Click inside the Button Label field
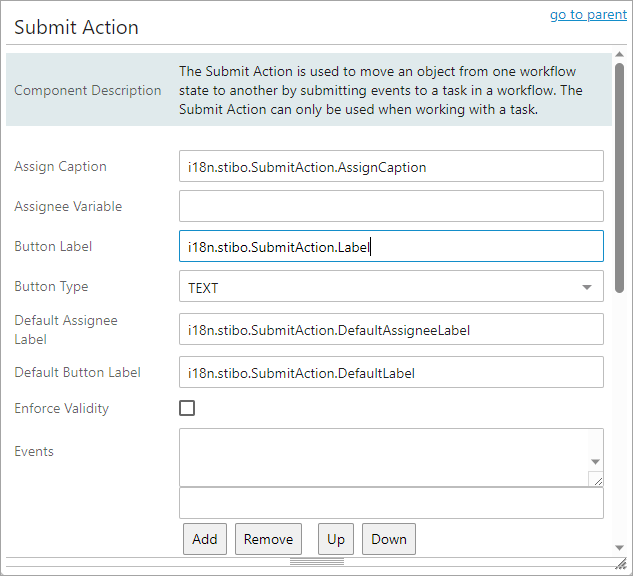633x576 pixels. coord(391,247)
